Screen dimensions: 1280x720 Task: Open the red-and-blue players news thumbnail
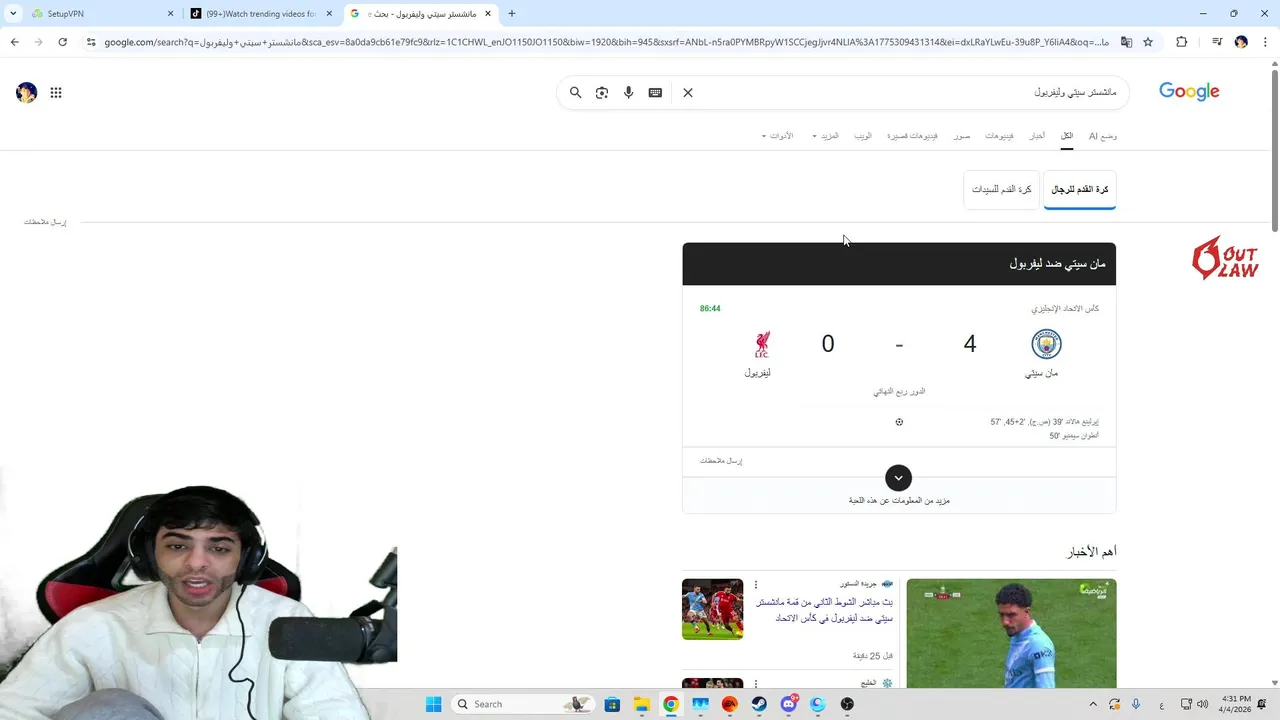point(713,609)
